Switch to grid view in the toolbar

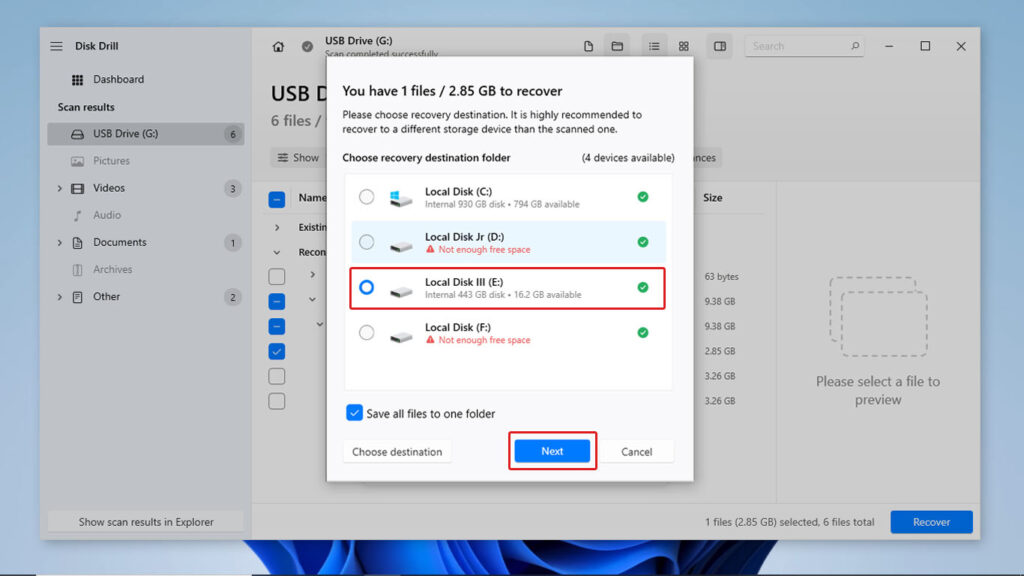(x=684, y=46)
